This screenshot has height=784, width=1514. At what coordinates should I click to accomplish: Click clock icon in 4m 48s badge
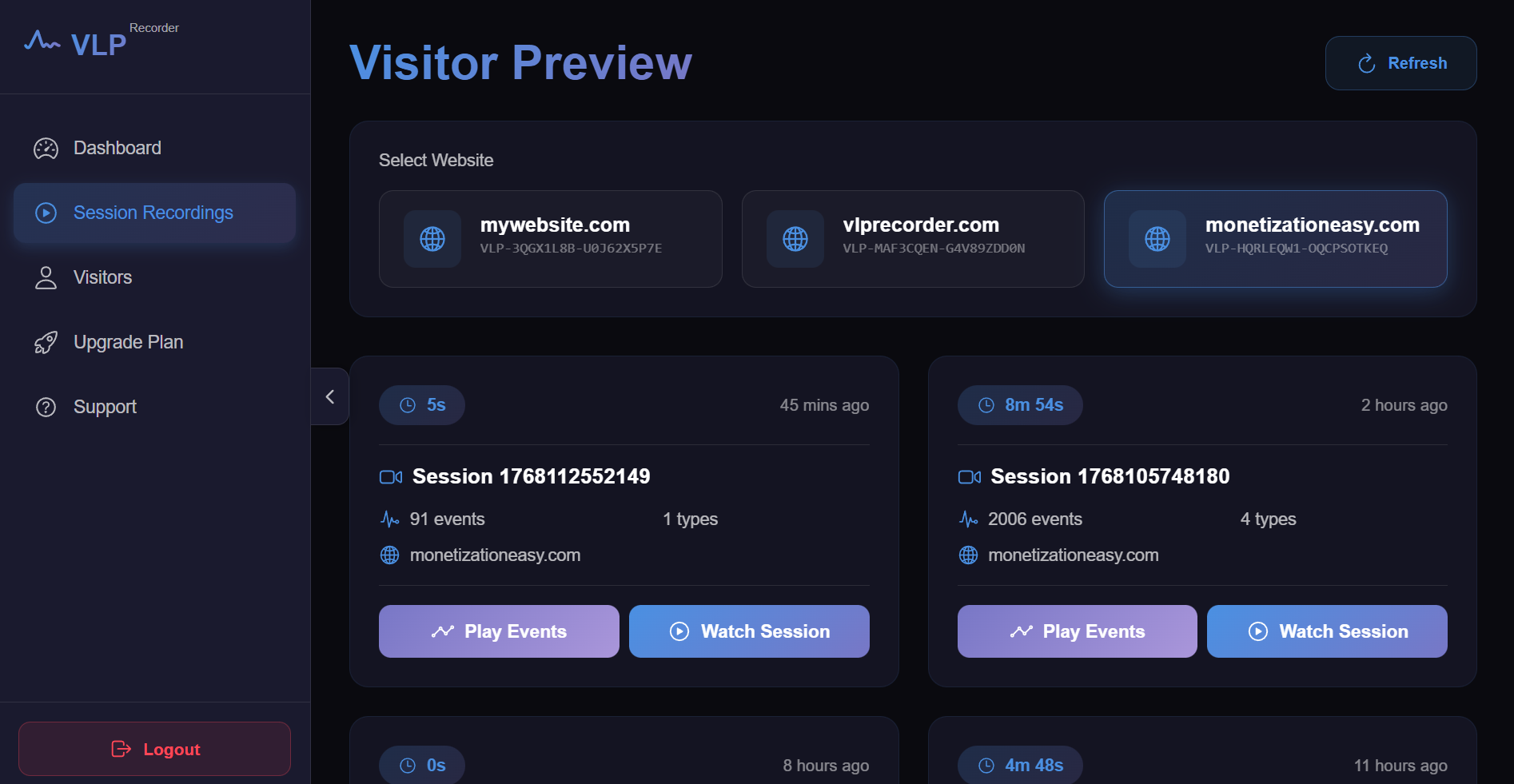click(986, 766)
